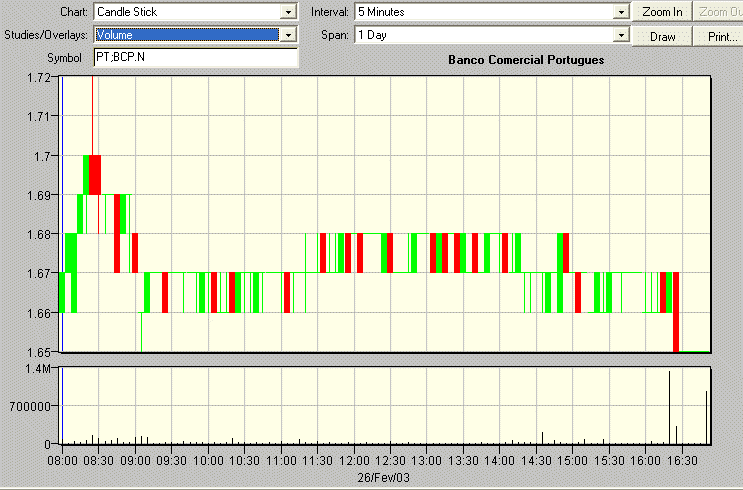Click the tallest volume bar near 16:20
743x490 pixels.
tap(670, 408)
